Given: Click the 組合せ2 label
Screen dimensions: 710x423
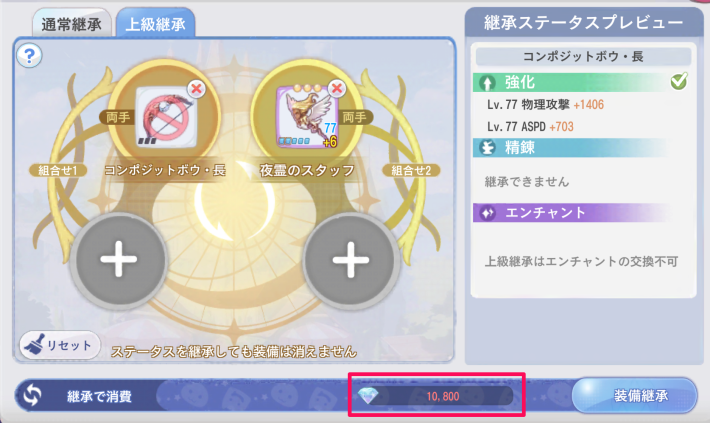Looking at the screenshot, I should pos(411,170).
